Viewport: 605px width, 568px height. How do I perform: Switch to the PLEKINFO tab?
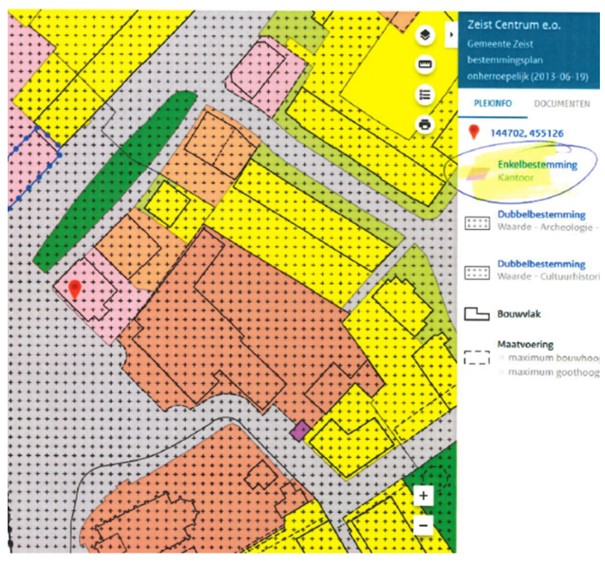493,103
